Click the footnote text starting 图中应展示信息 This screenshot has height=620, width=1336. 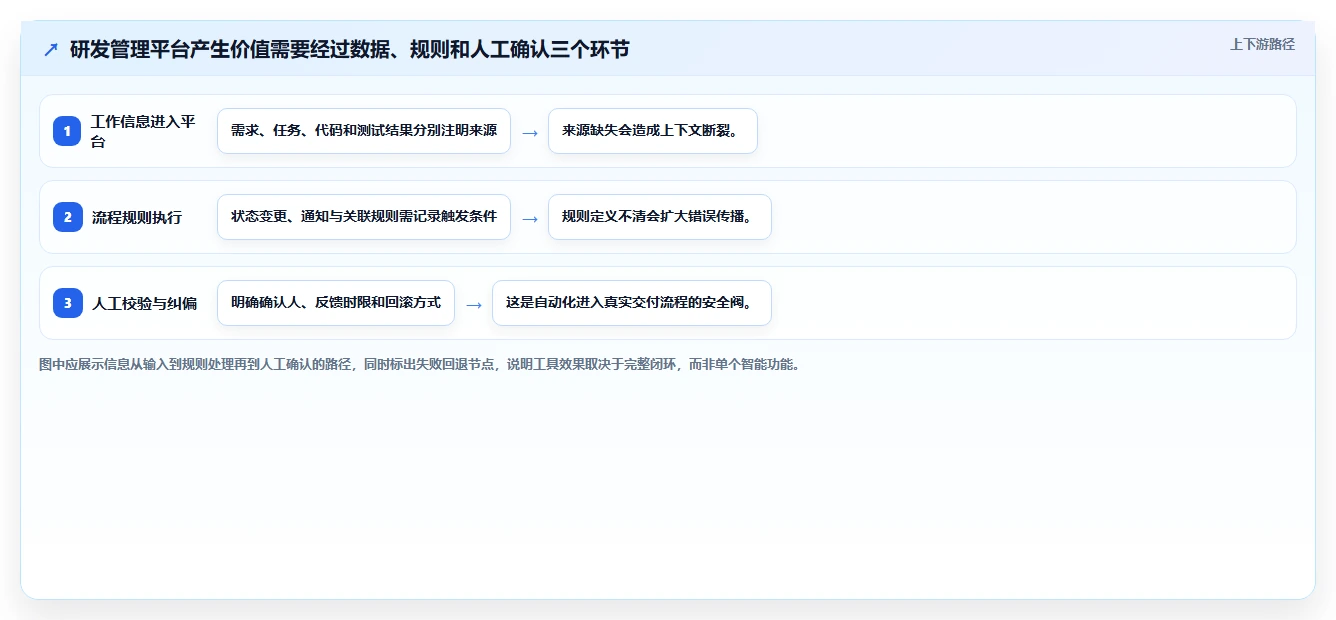[419, 365]
